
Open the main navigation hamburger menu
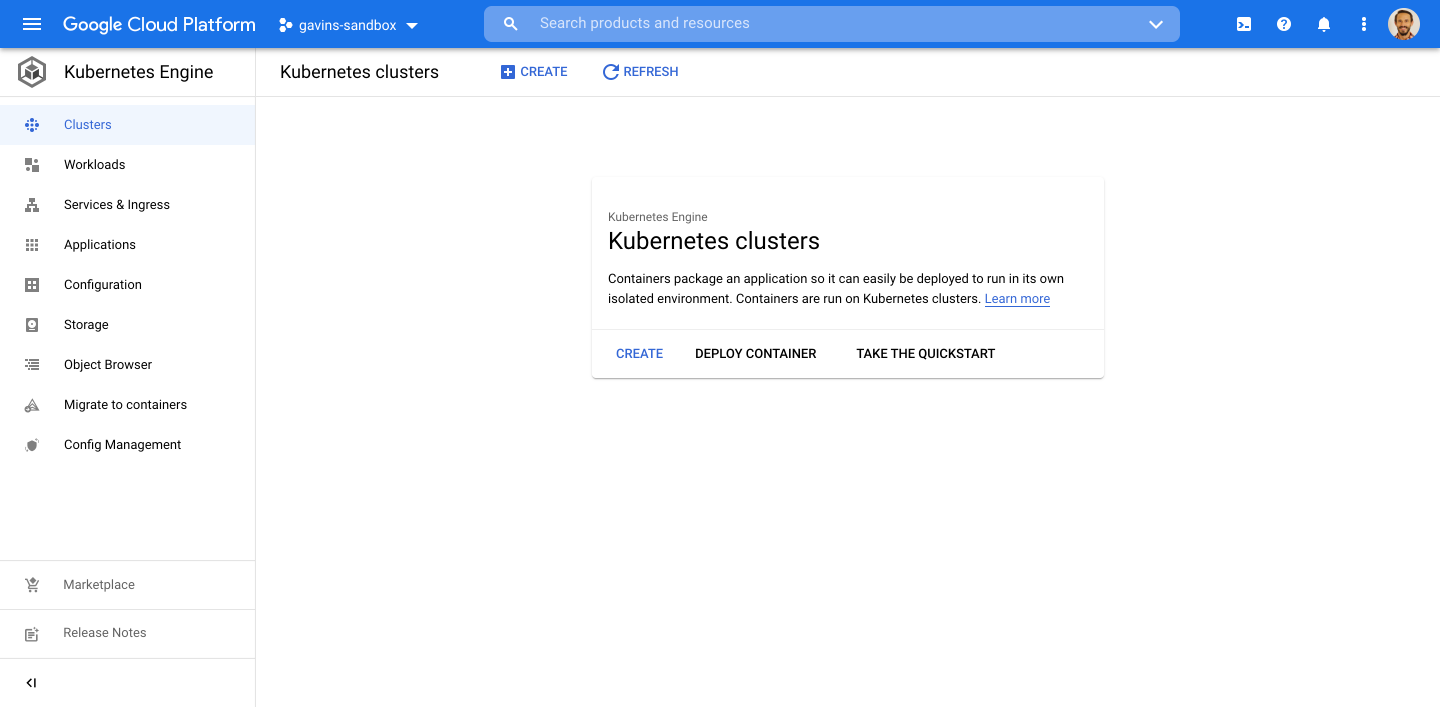(x=32, y=24)
